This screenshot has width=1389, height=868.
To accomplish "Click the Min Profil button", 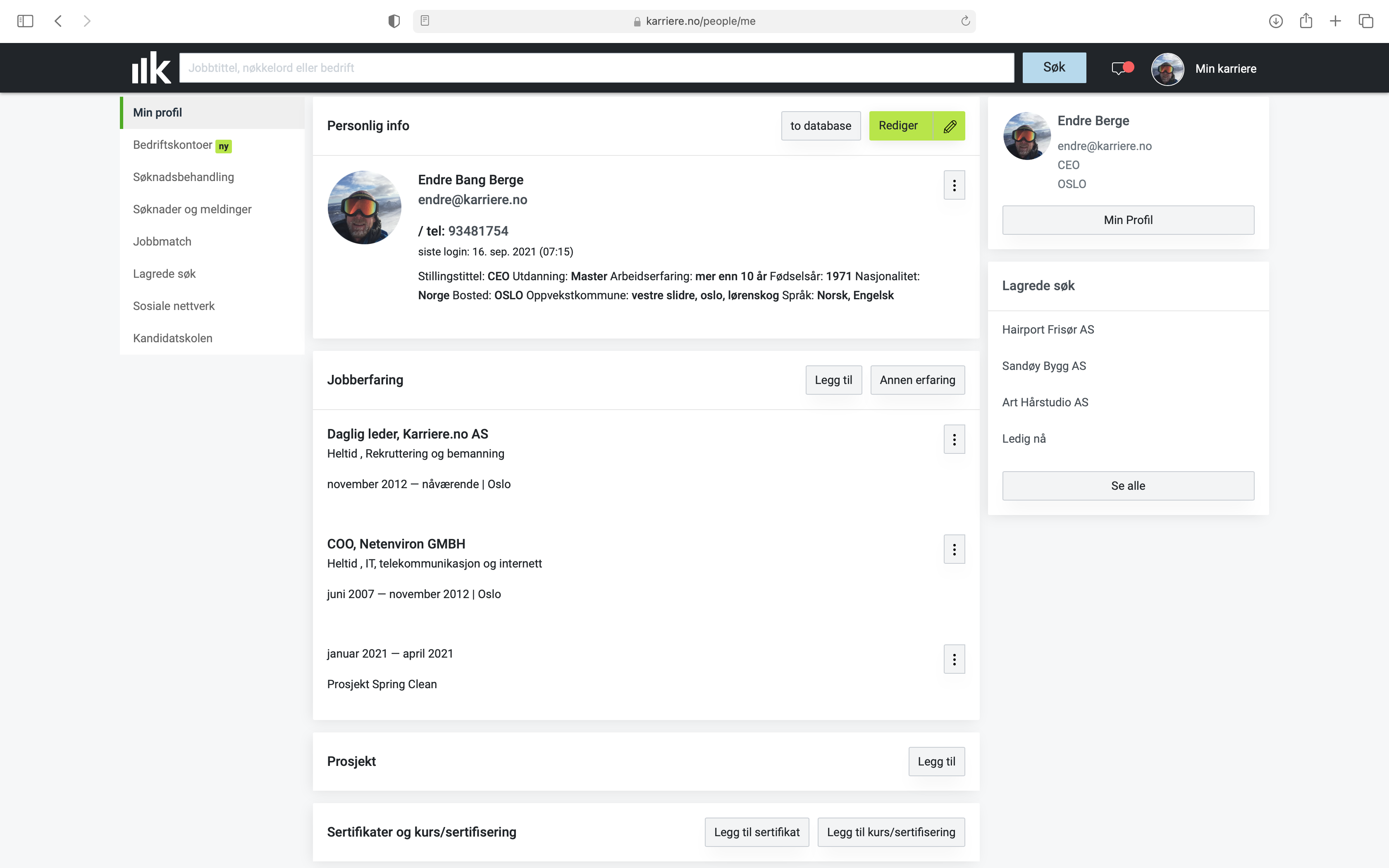I will coord(1128,220).
